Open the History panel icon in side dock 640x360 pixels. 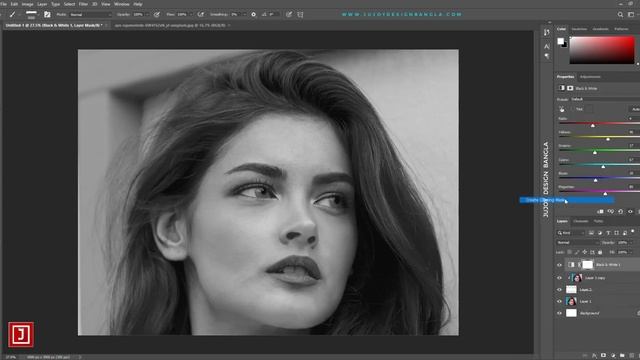[547, 33]
